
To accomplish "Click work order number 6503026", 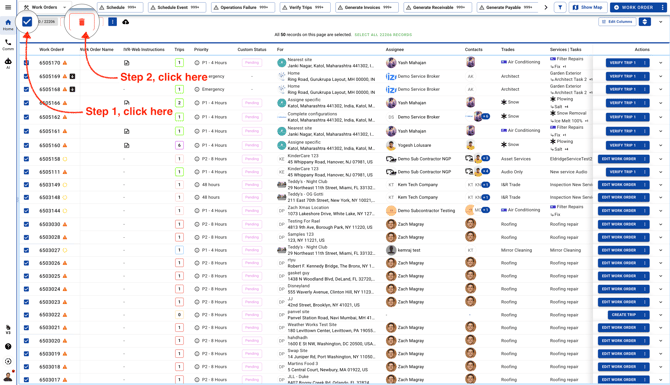I will pyautogui.click(x=50, y=263).
